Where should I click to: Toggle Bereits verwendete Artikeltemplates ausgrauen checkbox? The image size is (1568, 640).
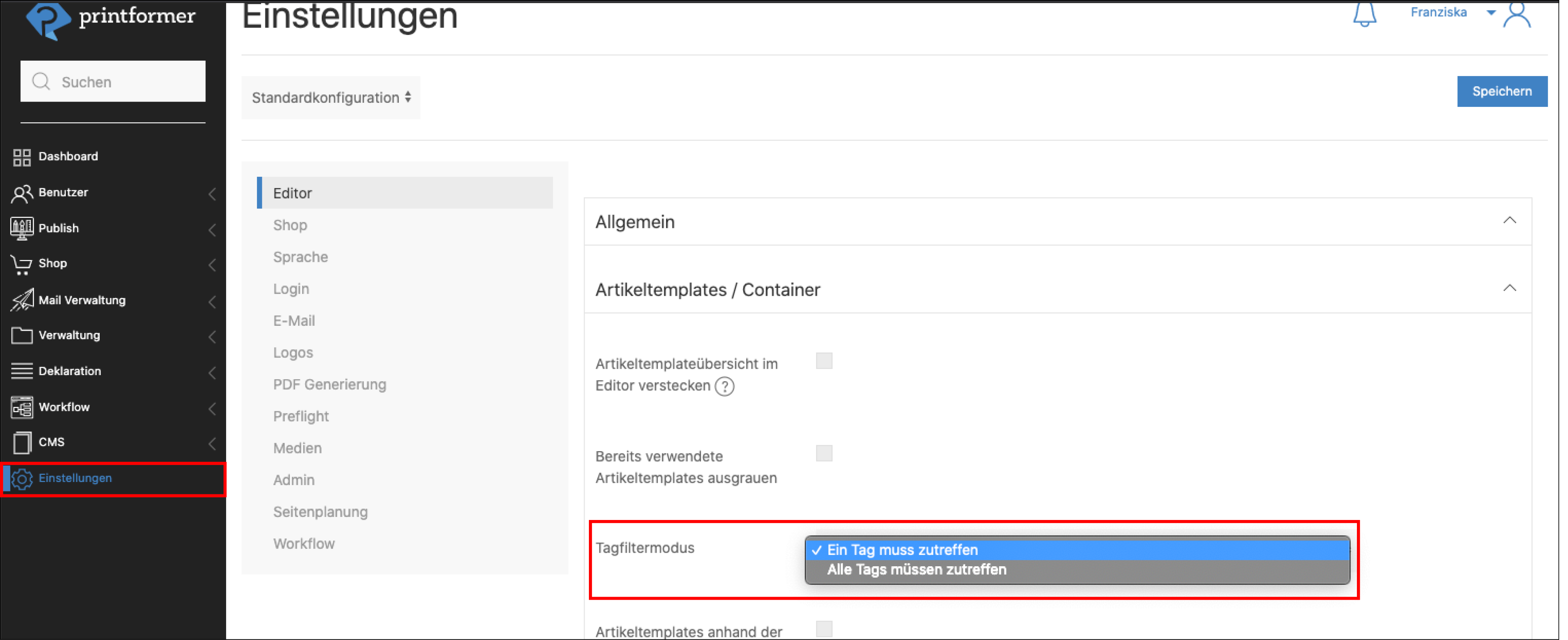[x=824, y=454]
